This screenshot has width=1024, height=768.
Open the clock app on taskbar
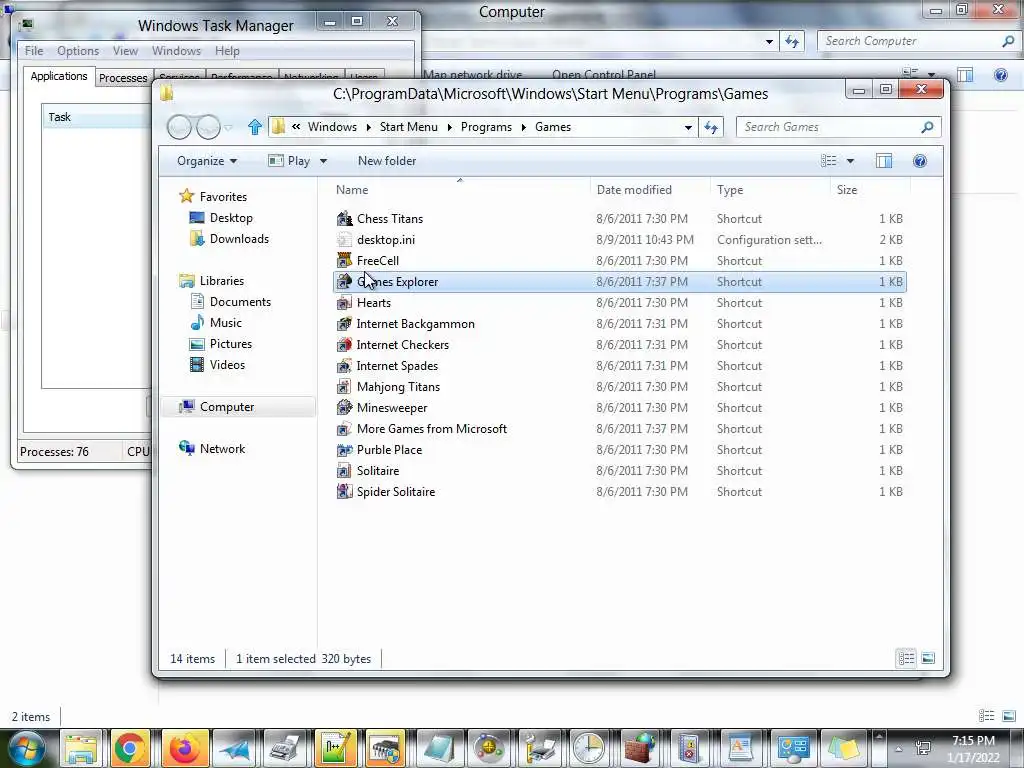[589, 748]
